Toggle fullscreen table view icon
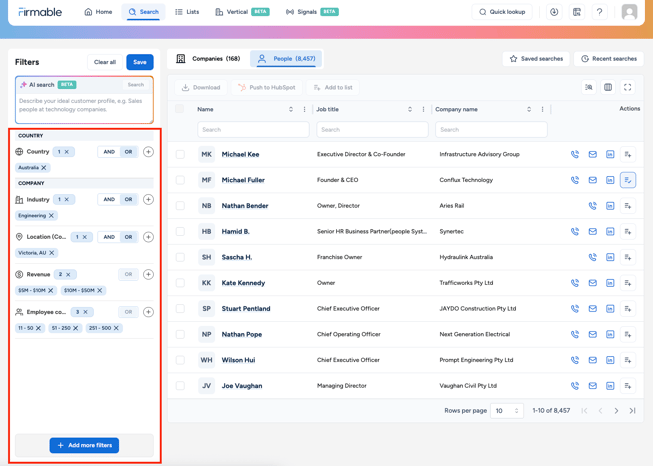653x466 pixels. (x=627, y=87)
